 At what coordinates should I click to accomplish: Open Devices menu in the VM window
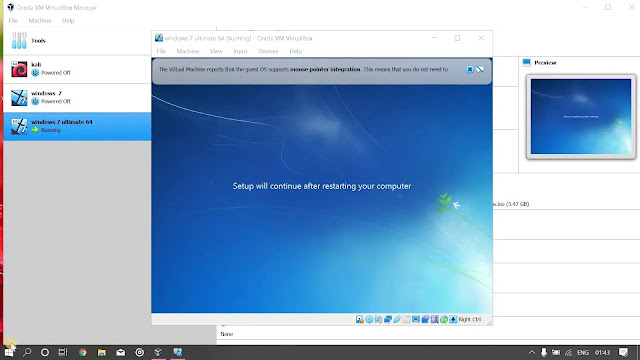click(x=268, y=51)
